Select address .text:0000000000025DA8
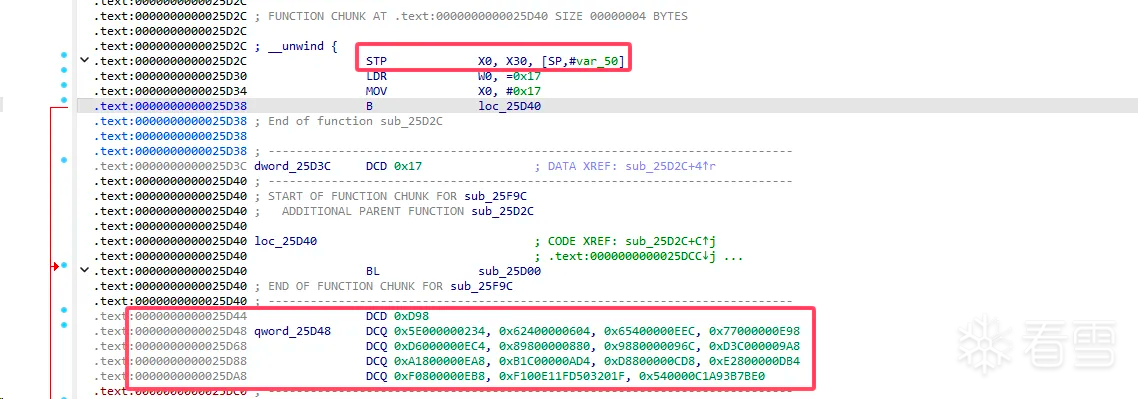This screenshot has width=1138, height=399. (x=171, y=376)
